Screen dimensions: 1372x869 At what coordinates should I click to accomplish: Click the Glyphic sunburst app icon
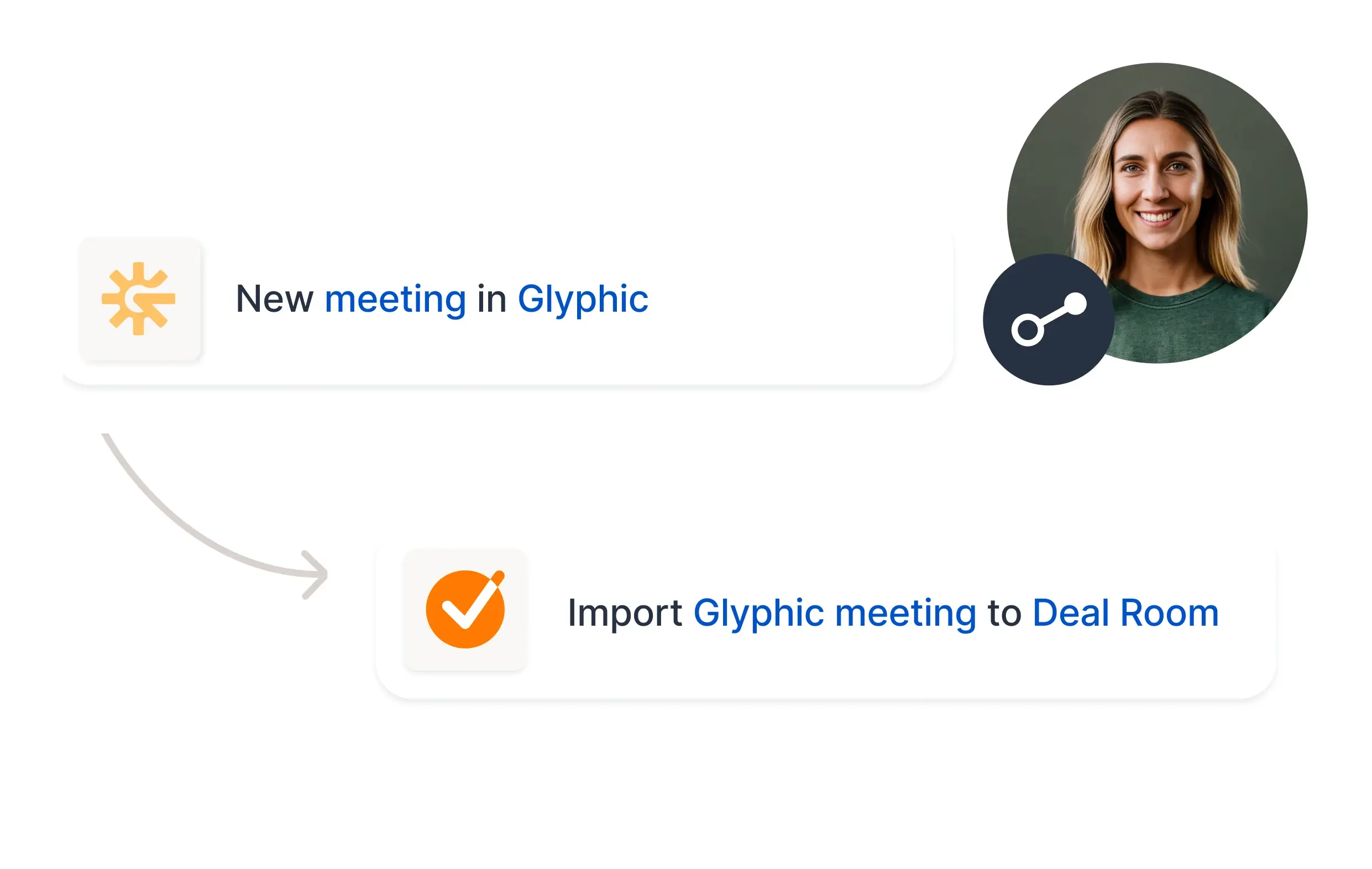[x=140, y=299]
